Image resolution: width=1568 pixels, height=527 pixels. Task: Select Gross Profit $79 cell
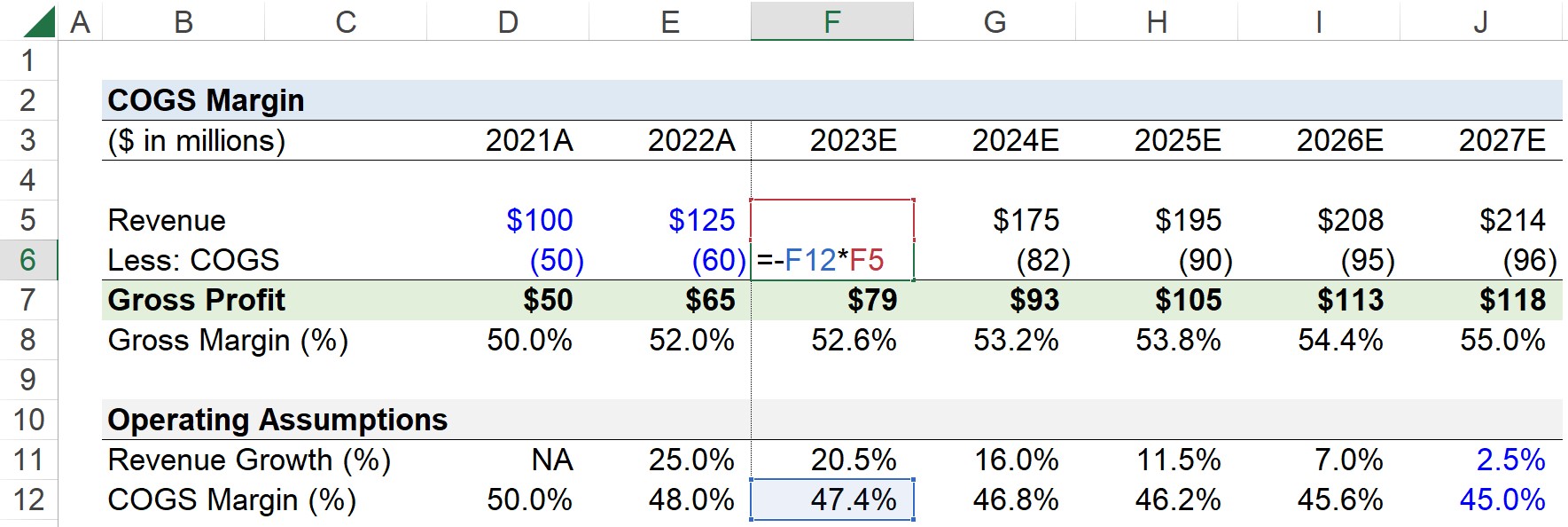pos(831,300)
